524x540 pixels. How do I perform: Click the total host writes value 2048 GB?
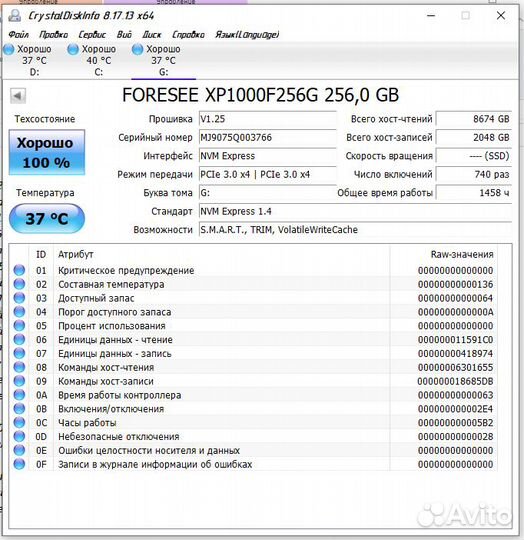coord(474,138)
